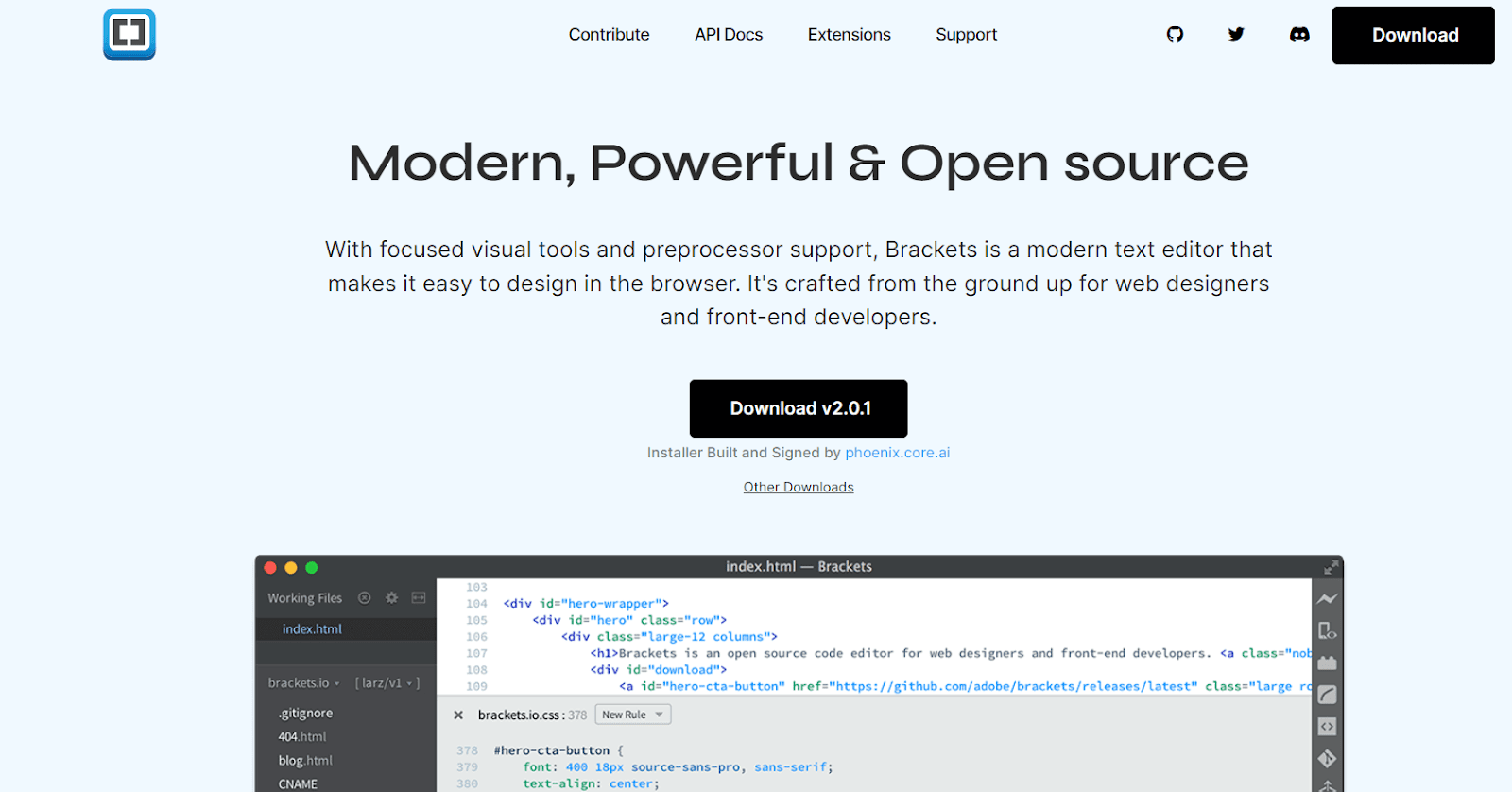1512x792 pixels.
Task: Click fullscreen arrows icon in editor title bar
Action: 1331,567
